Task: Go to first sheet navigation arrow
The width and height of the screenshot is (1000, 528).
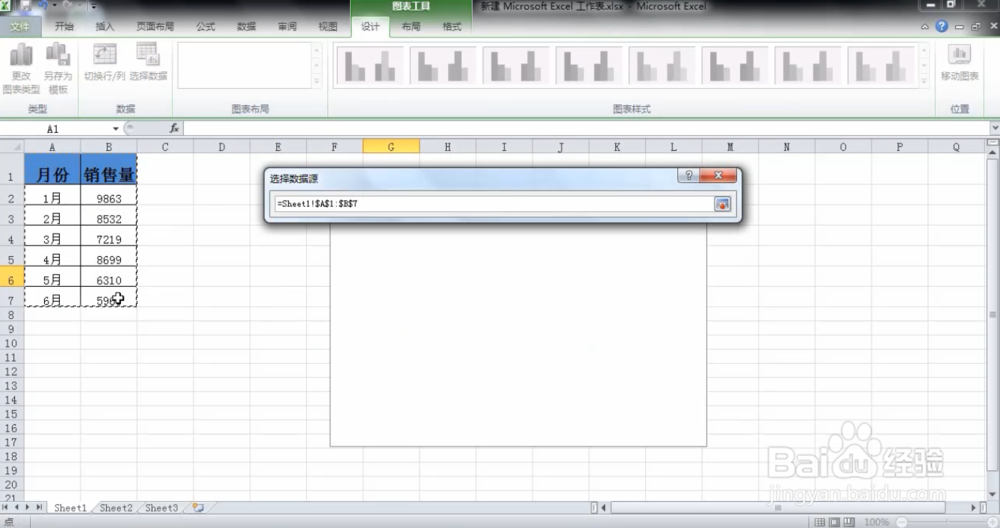Action: 6,508
